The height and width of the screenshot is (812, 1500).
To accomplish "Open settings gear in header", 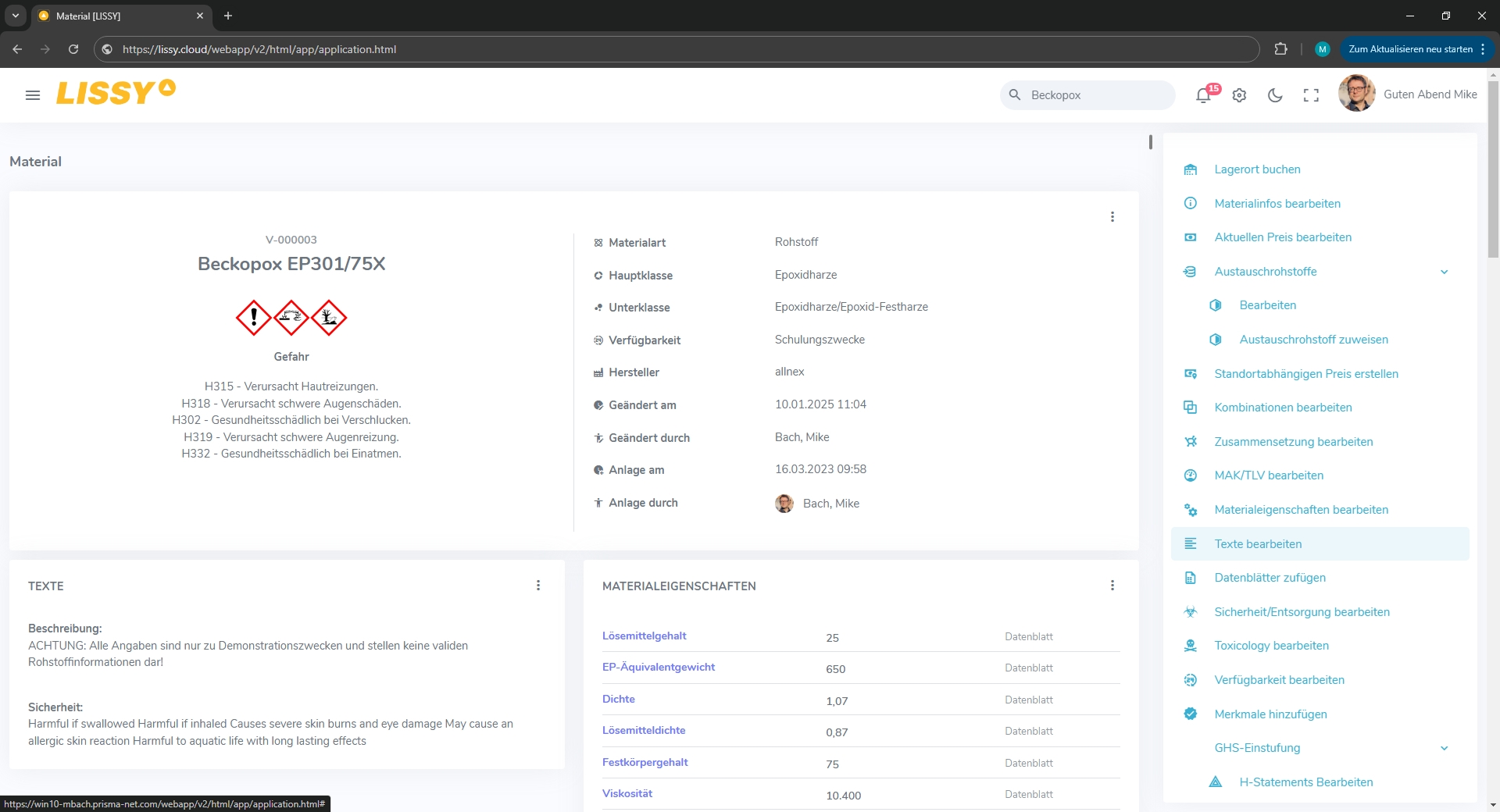I will [1239, 95].
